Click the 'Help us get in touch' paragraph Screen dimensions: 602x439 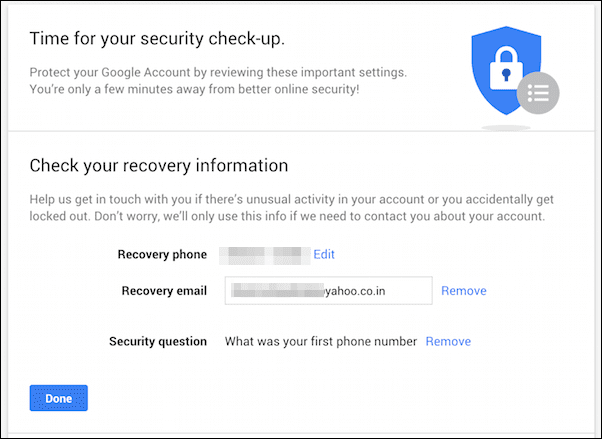point(292,208)
